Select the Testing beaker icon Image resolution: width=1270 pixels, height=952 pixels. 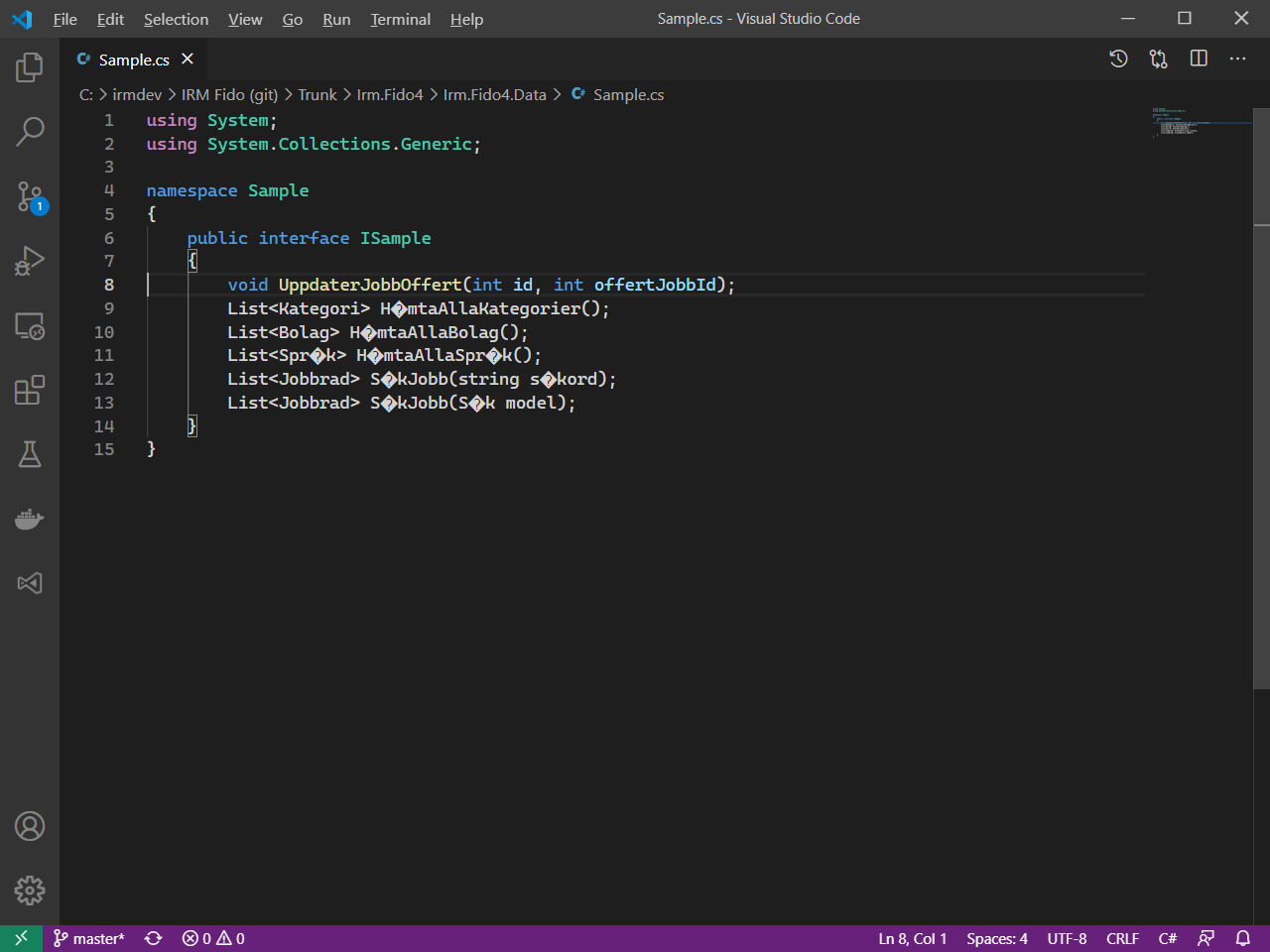click(x=29, y=454)
